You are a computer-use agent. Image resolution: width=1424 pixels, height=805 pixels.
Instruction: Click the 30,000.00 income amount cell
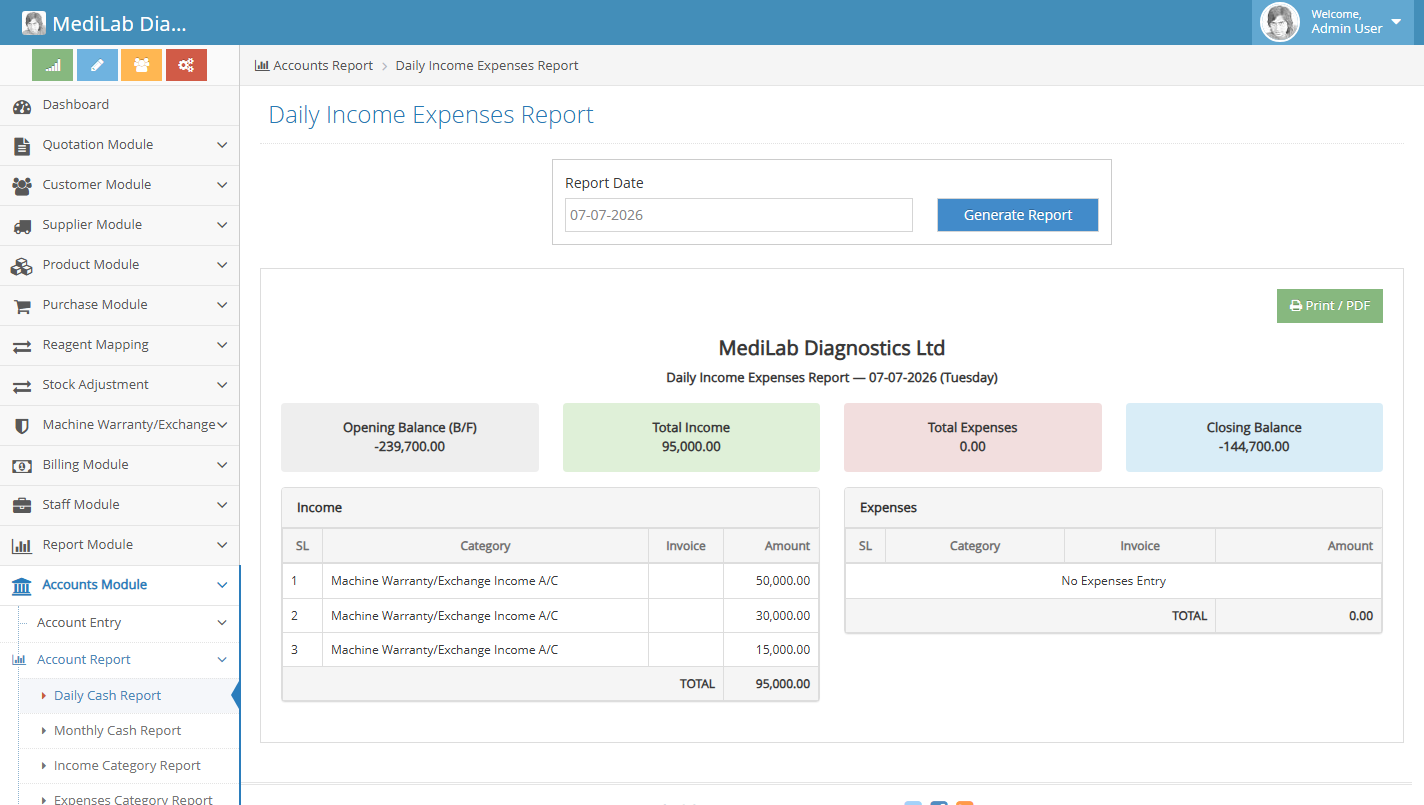pyautogui.click(x=771, y=616)
